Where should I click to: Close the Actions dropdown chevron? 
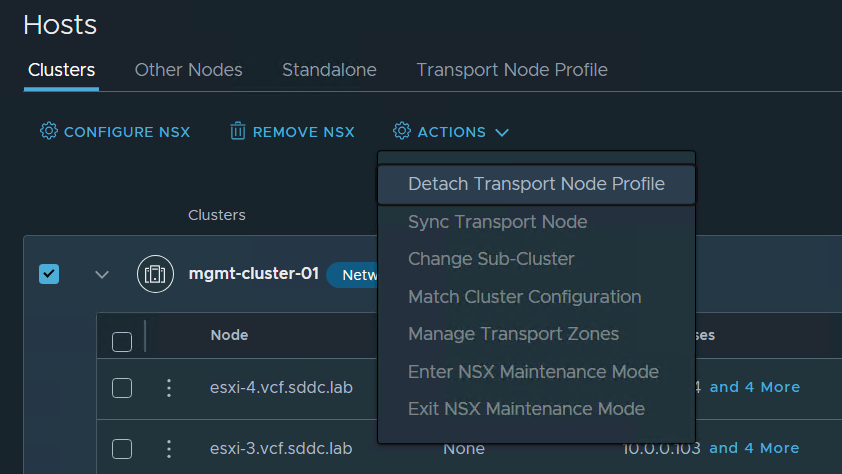(x=502, y=132)
